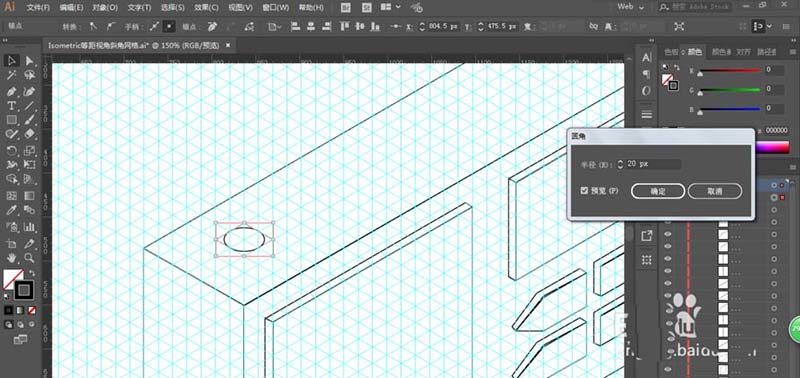
Task: Select the Direct Selection tool (white arrow)
Action: point(30,61)
